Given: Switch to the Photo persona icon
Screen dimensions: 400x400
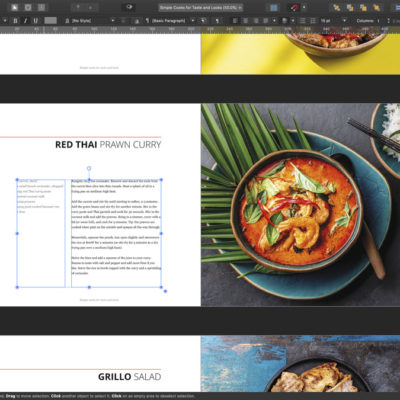Looking at the screenshot, I should pyautogui.click(x=41, y=7).
